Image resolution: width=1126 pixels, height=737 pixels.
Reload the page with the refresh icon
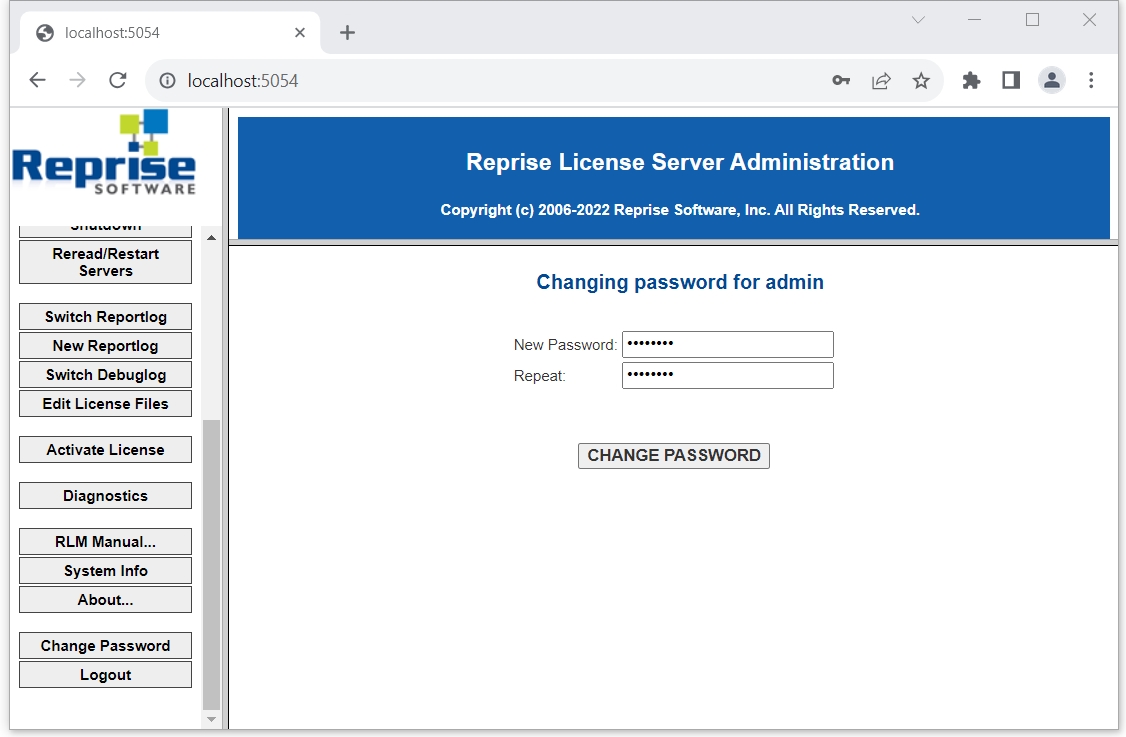117,81
